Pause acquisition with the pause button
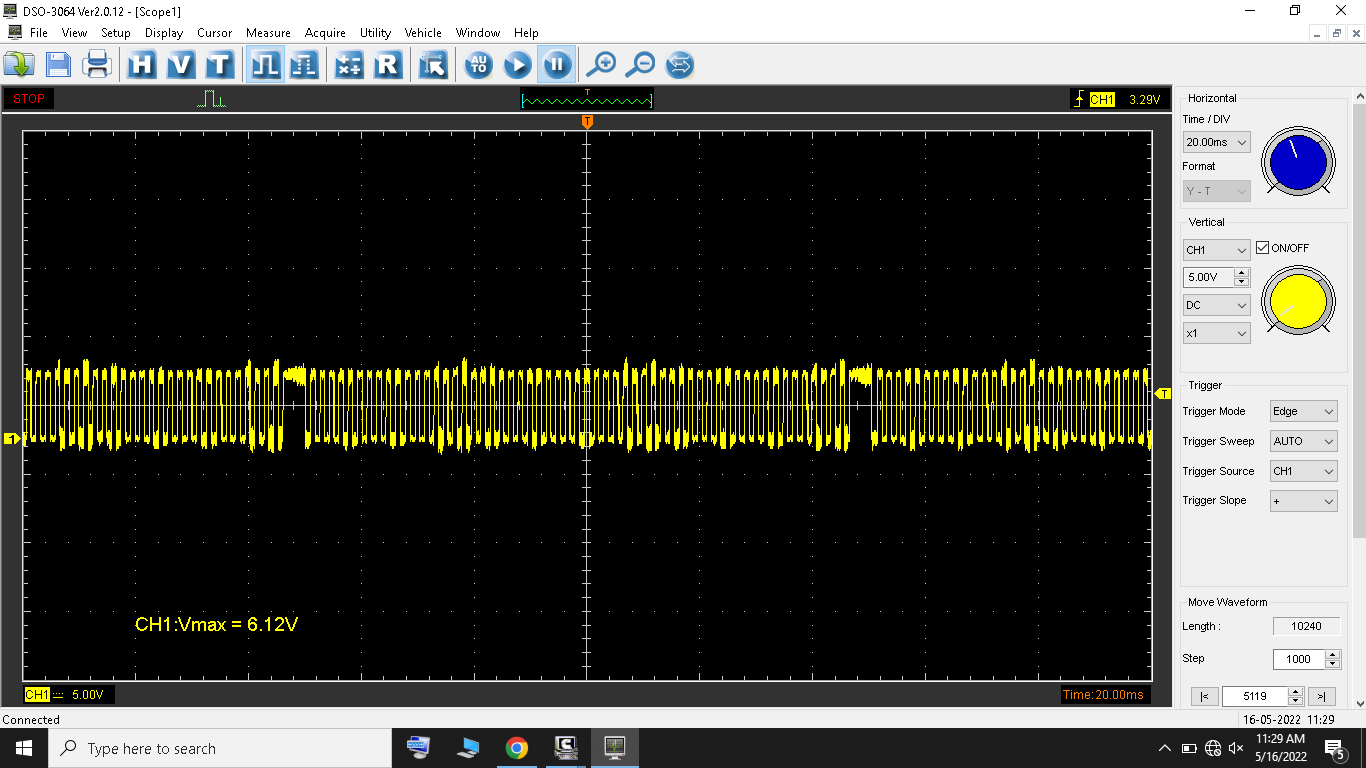Screen dimensions: 1366x768 (556, 65)
